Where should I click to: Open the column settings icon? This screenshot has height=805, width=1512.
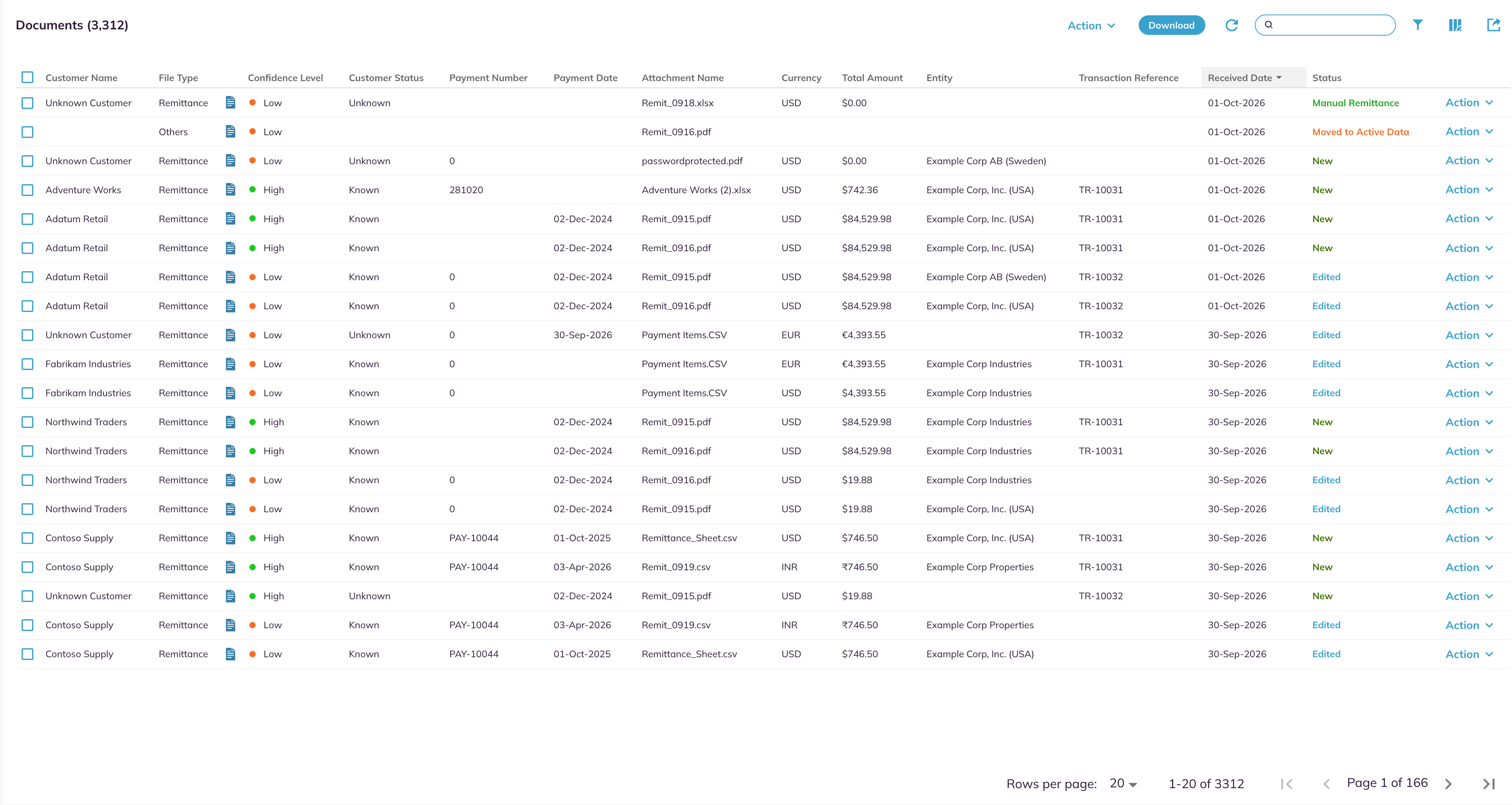[1455, 25]
